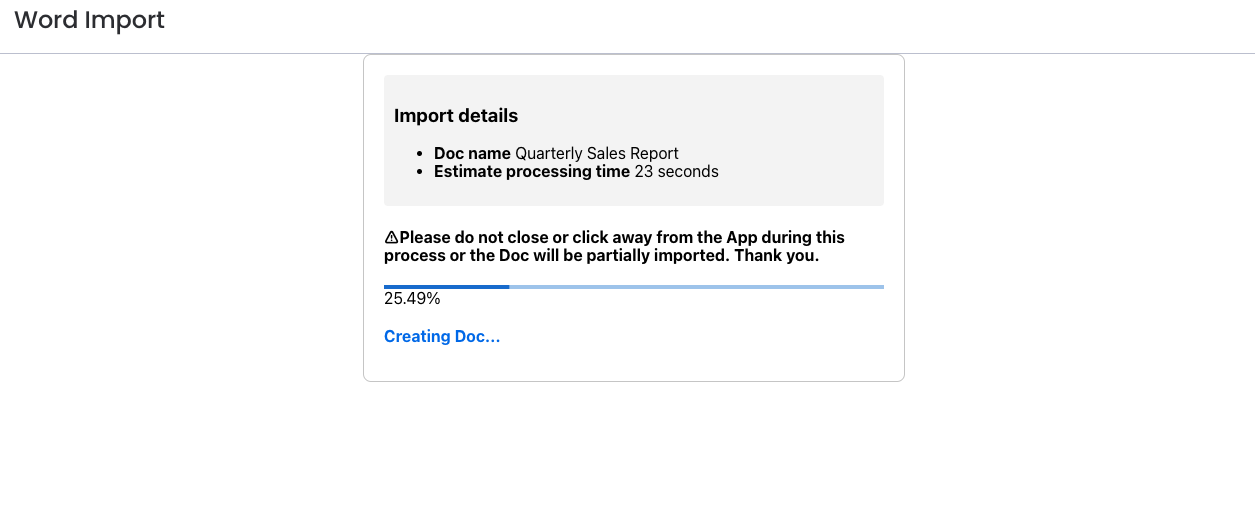Image resolution: width=1255 pixels, height=506 pixels.
Task: Click the word 'App' in warning message
Action: tap(742, 238)
